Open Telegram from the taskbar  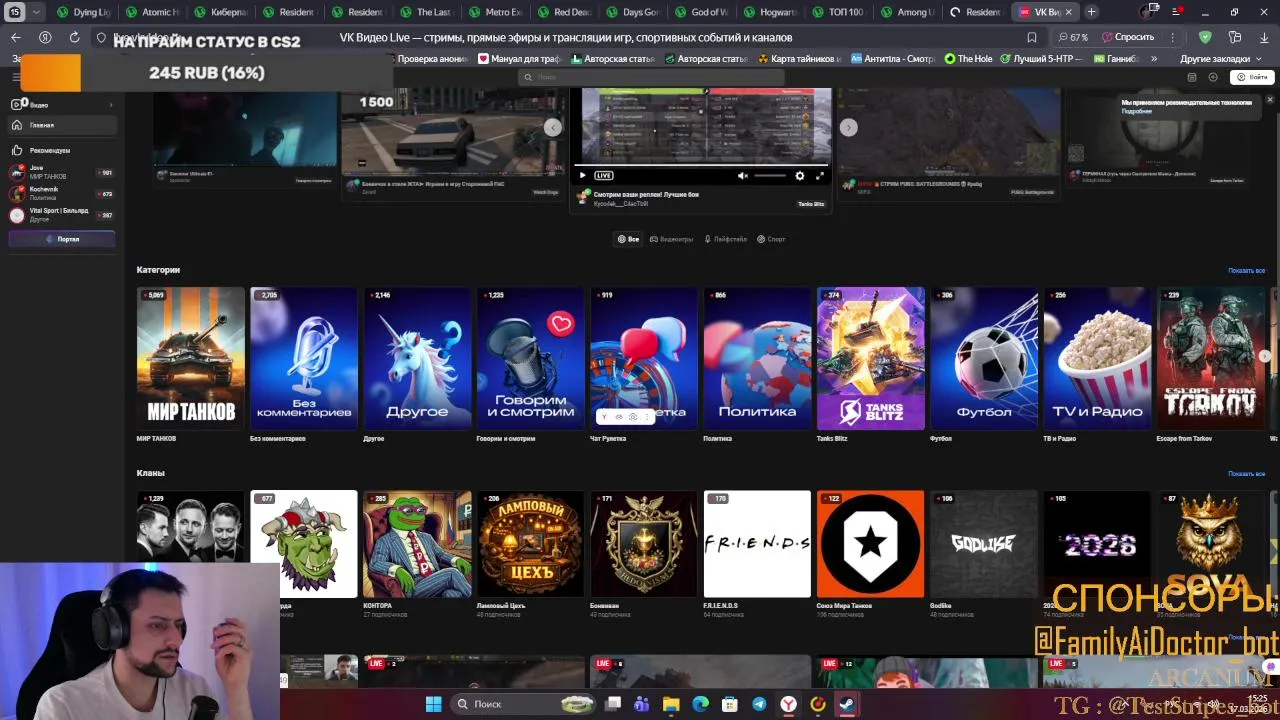pyautogui.click(x=759, y=704)
